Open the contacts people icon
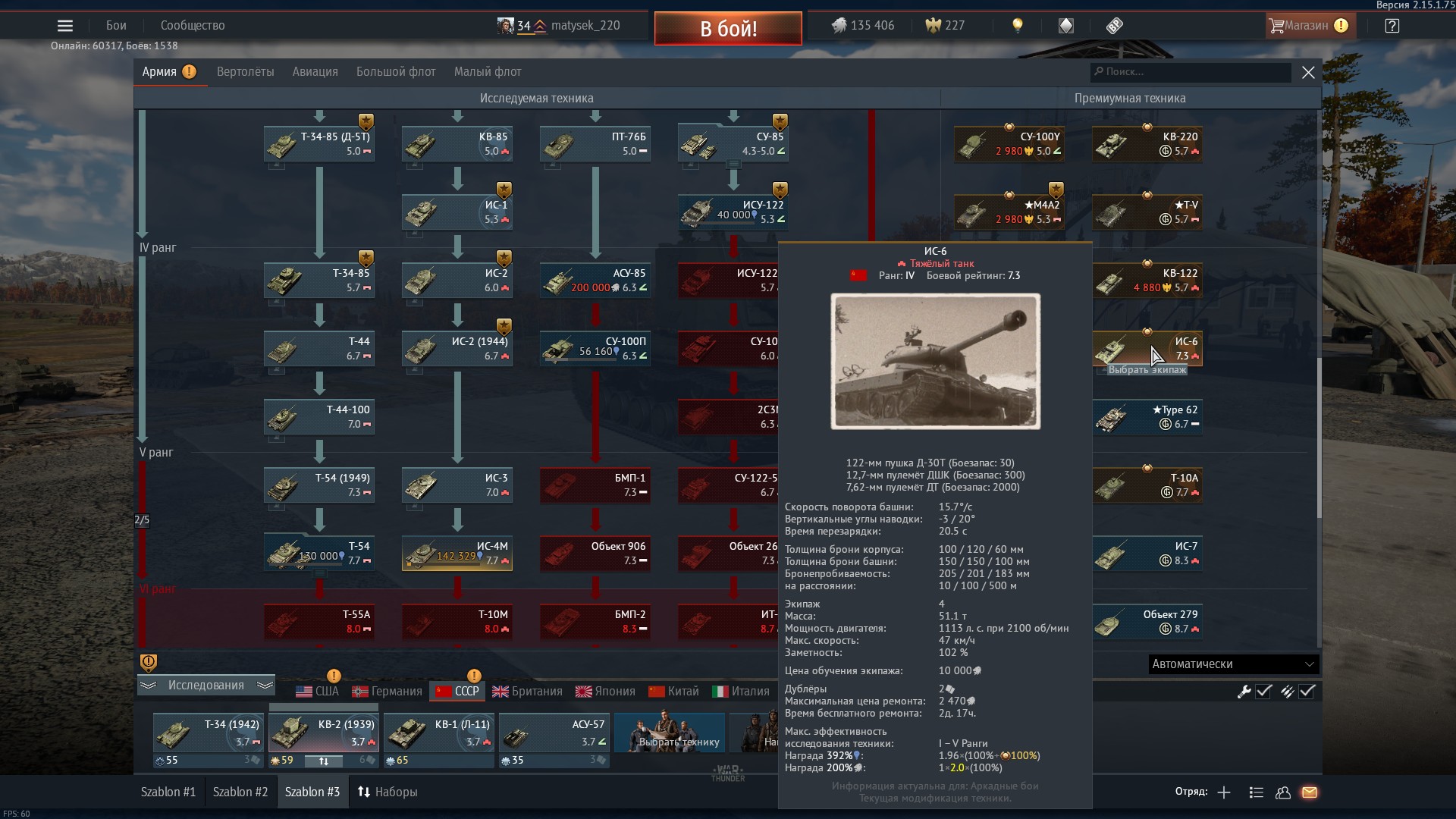1456x819 pixels. tap(1283, 792)
